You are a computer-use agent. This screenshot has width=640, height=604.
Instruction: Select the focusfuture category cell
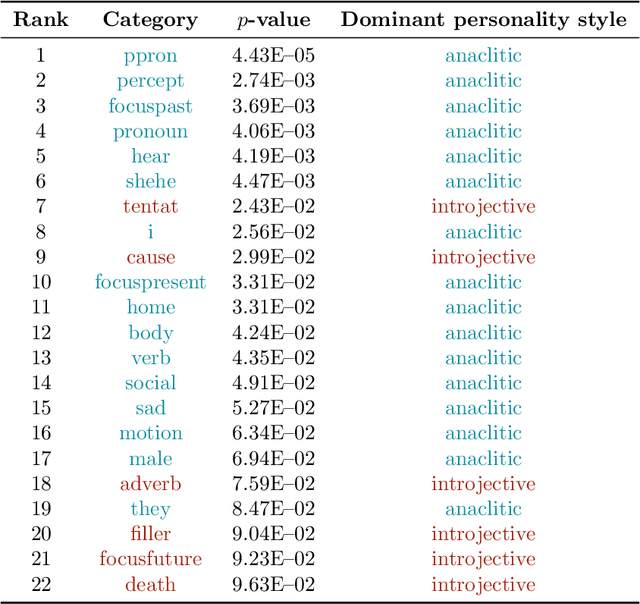tap(150, 559)
